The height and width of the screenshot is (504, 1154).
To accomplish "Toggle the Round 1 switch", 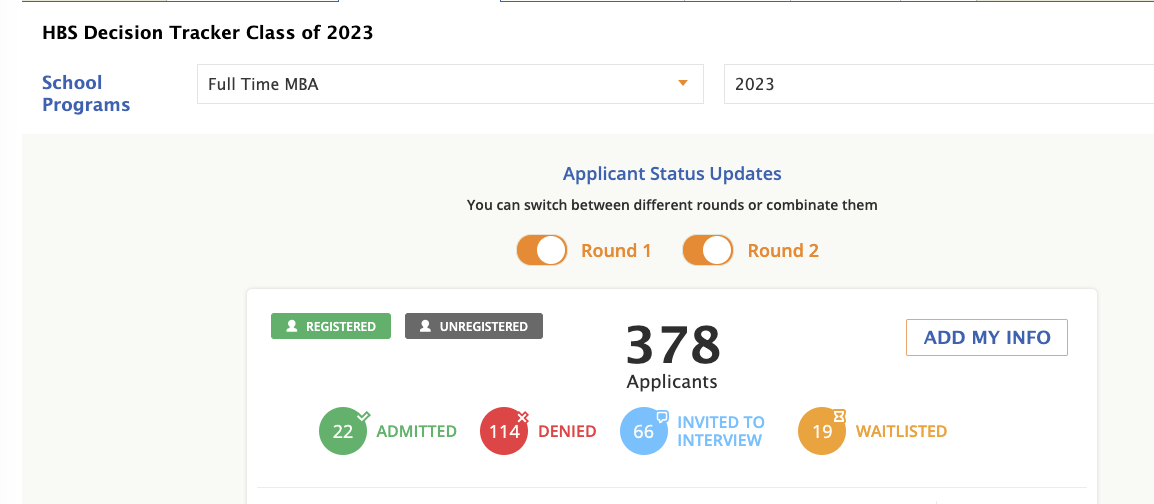I will [542, 250].
